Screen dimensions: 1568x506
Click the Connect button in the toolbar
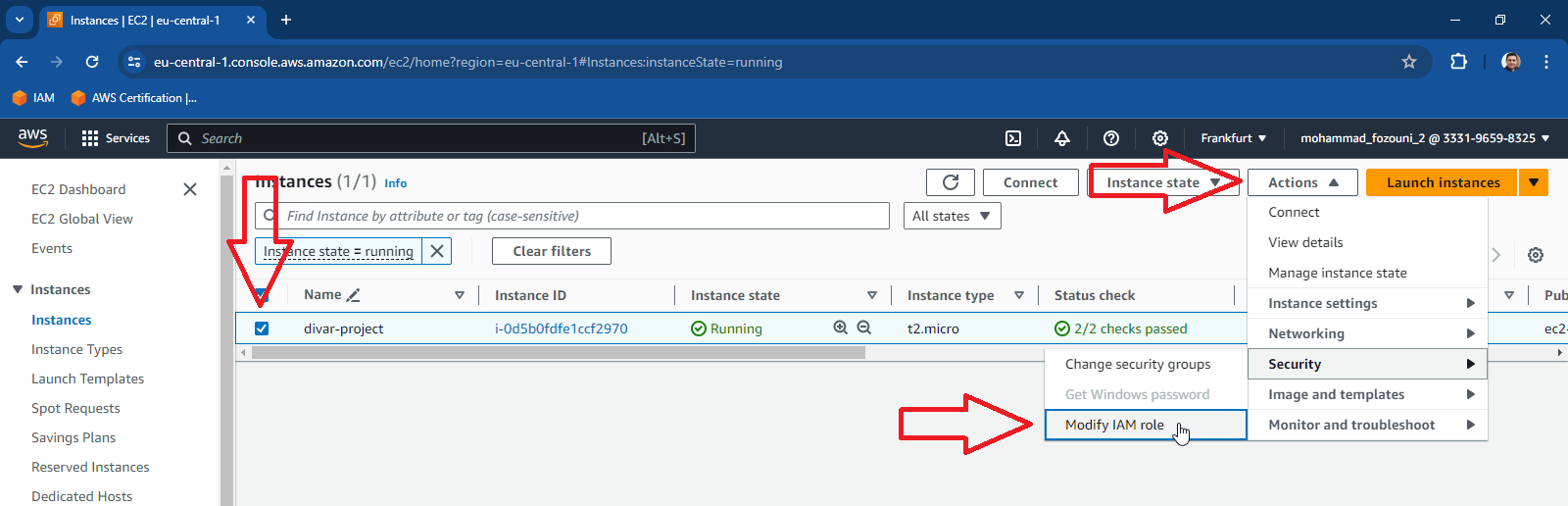click(1030, 182)
